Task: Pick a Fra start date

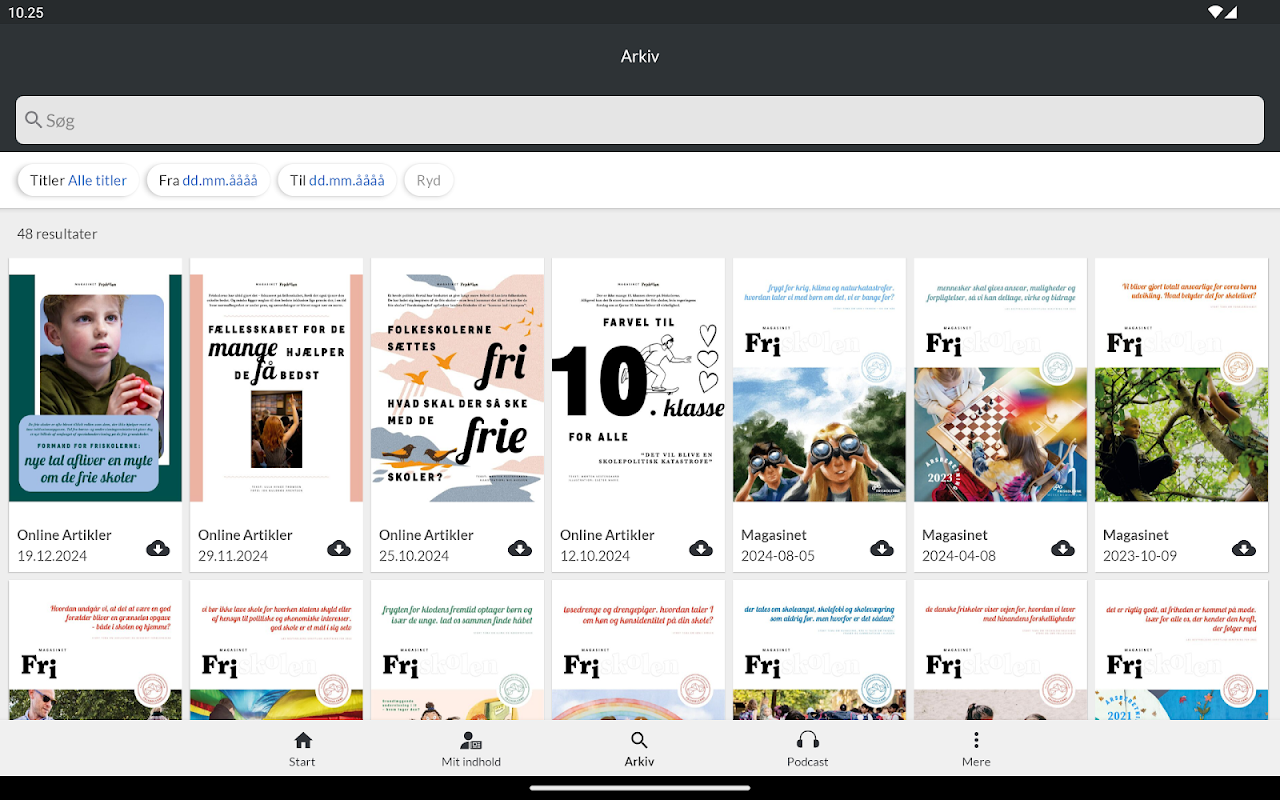Action: point(208,181)
